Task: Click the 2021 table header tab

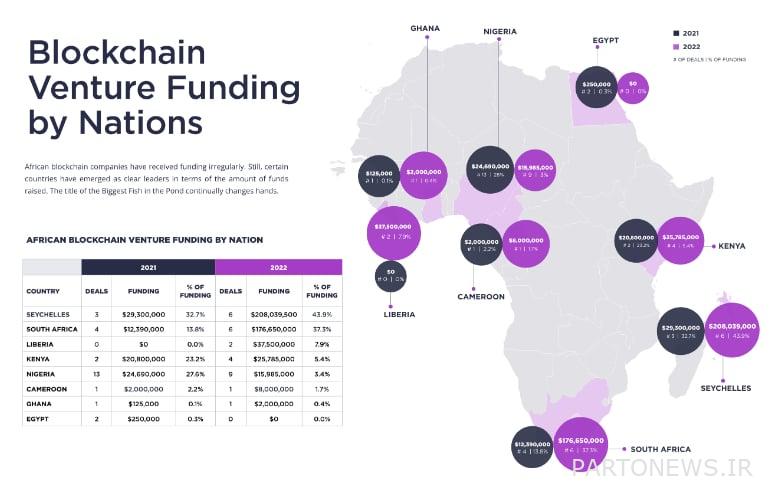Action: [148, 267]
